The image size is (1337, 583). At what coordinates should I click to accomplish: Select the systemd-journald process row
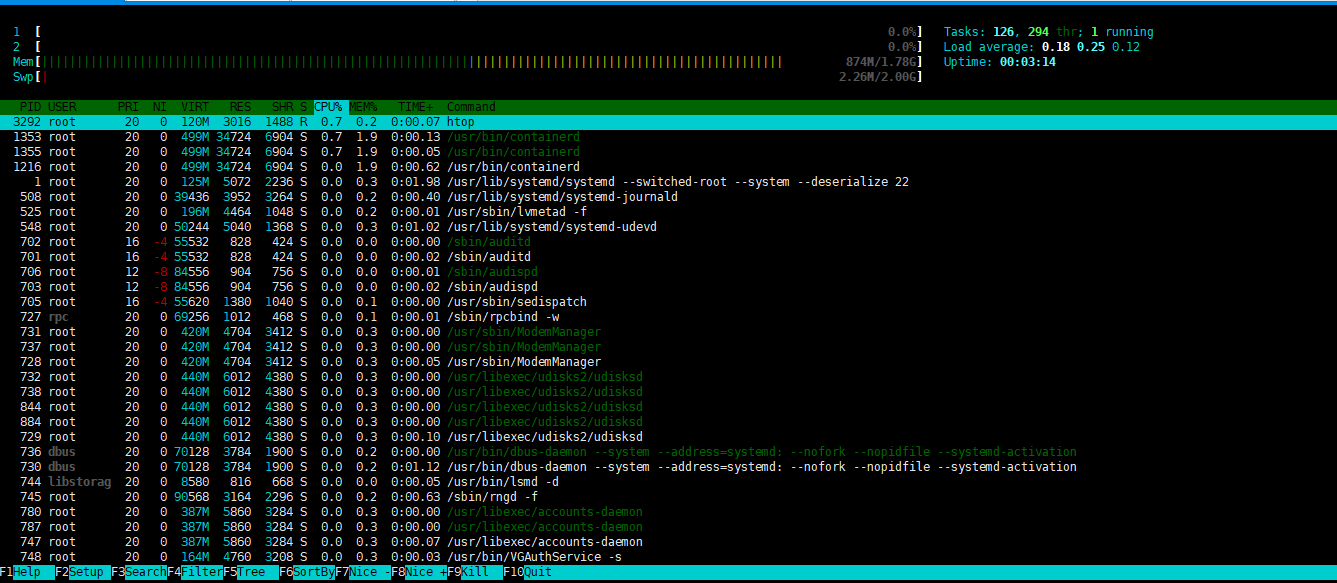(668, 197)
